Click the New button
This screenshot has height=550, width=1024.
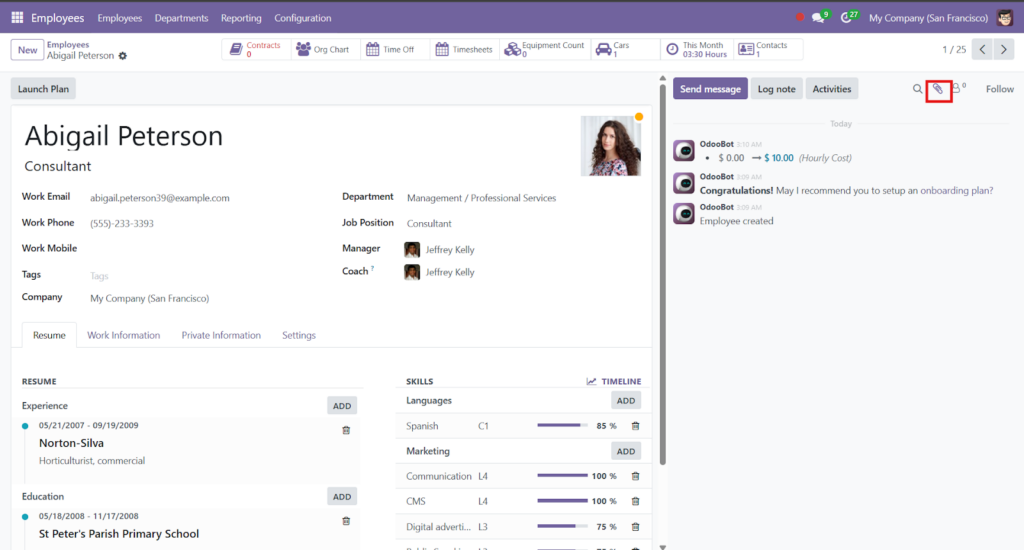pos(27,50)
